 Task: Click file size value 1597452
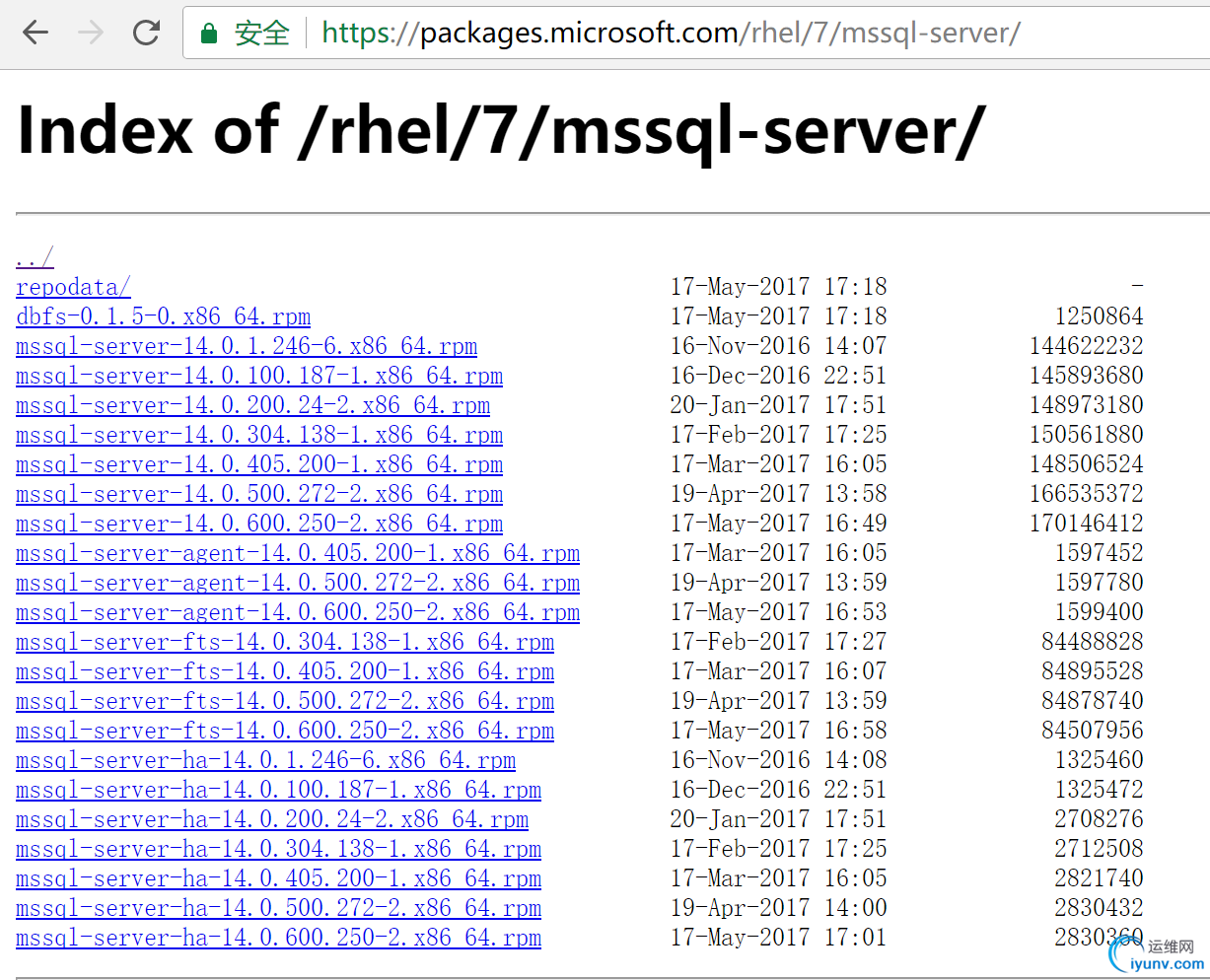[x=1099, y=553]
